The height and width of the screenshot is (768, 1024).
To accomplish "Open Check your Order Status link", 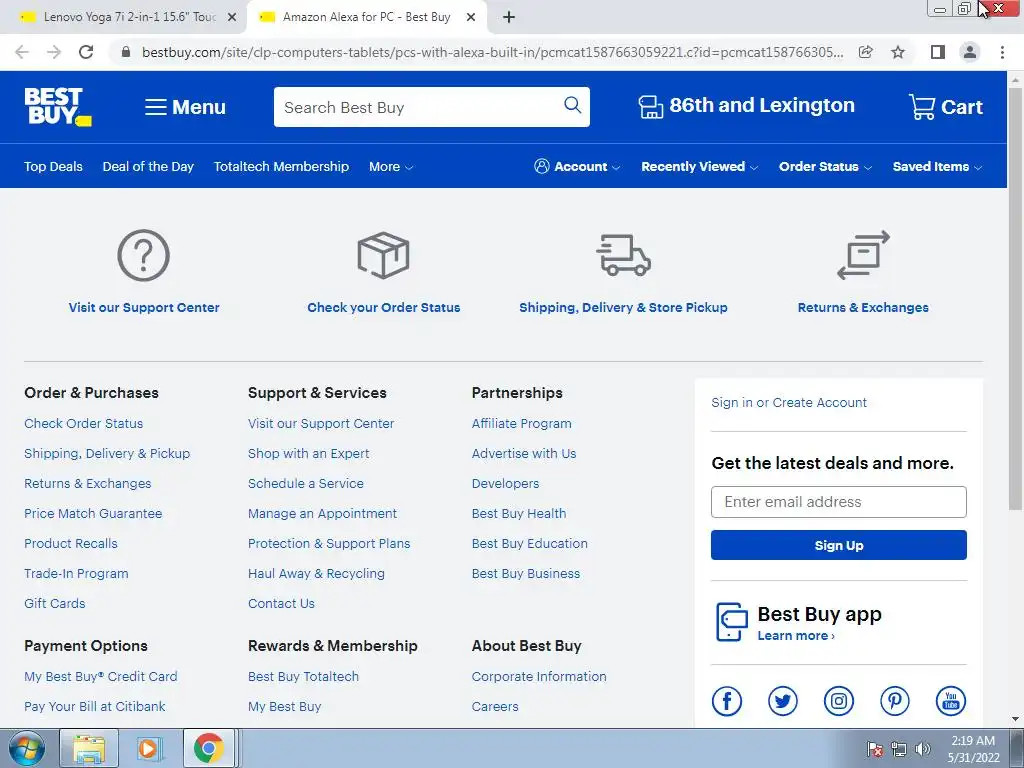I will (383, 308).
